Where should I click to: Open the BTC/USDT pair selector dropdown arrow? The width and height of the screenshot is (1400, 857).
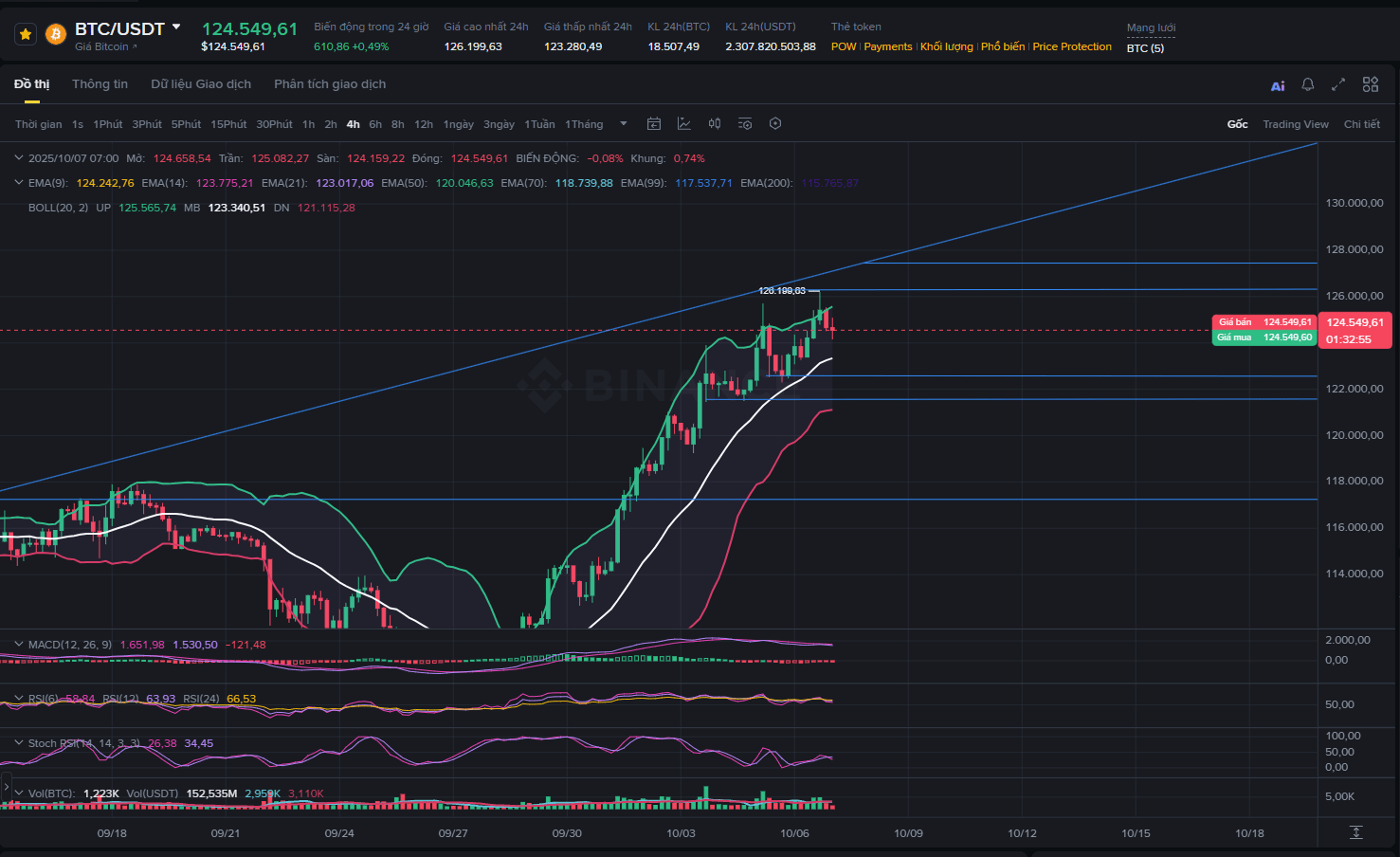[176, 27]
